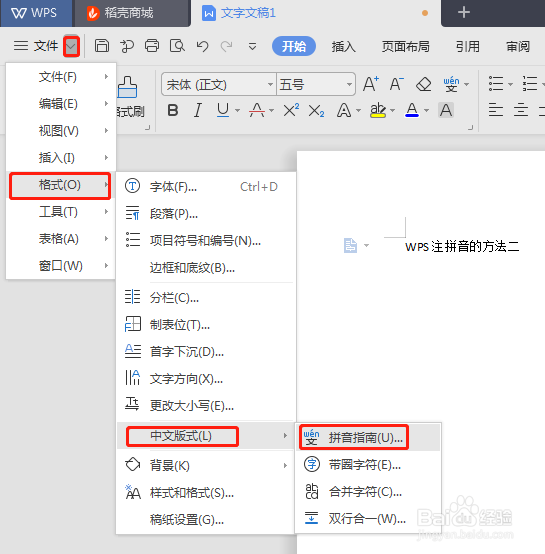Screen dimensions: 545x554
Task: Toggle Italic formatting
Action: point(198,110)
